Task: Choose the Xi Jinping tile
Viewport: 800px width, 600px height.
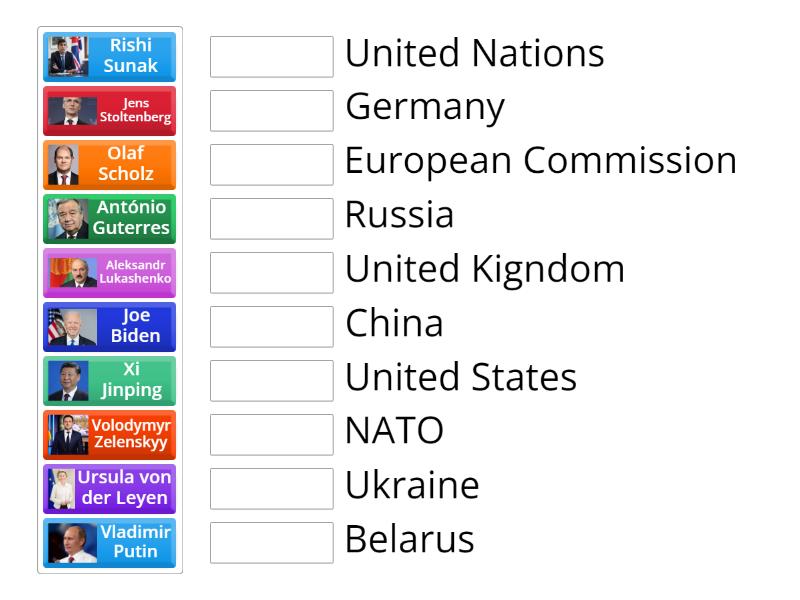Action: [109, 381]
